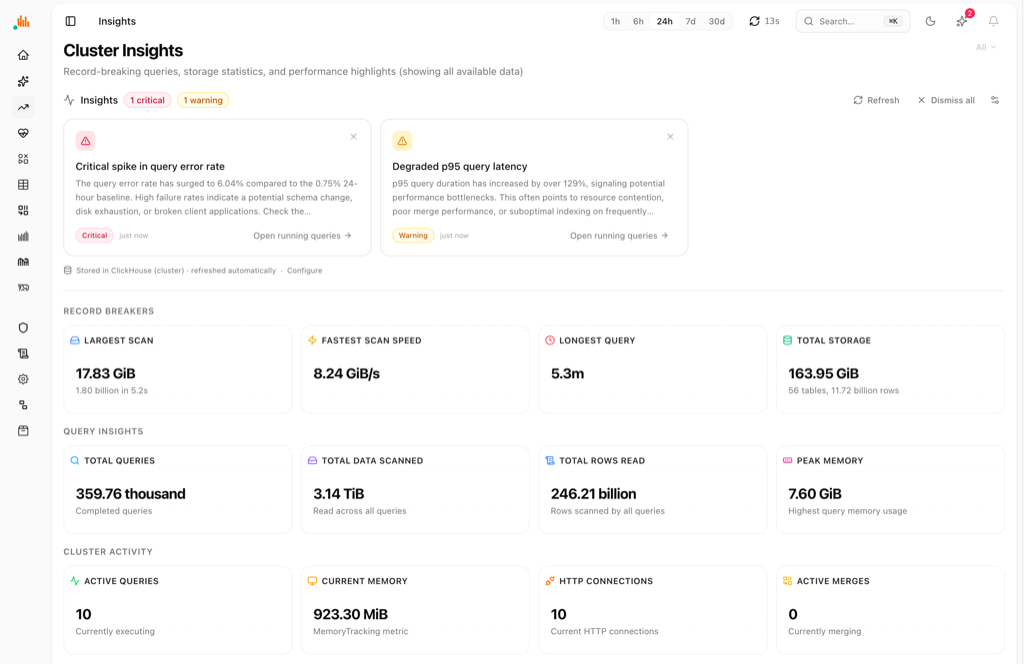Click the red triangle alert icon on the critical card
This screenshot has width=1024, height=664.
point(86,141)
